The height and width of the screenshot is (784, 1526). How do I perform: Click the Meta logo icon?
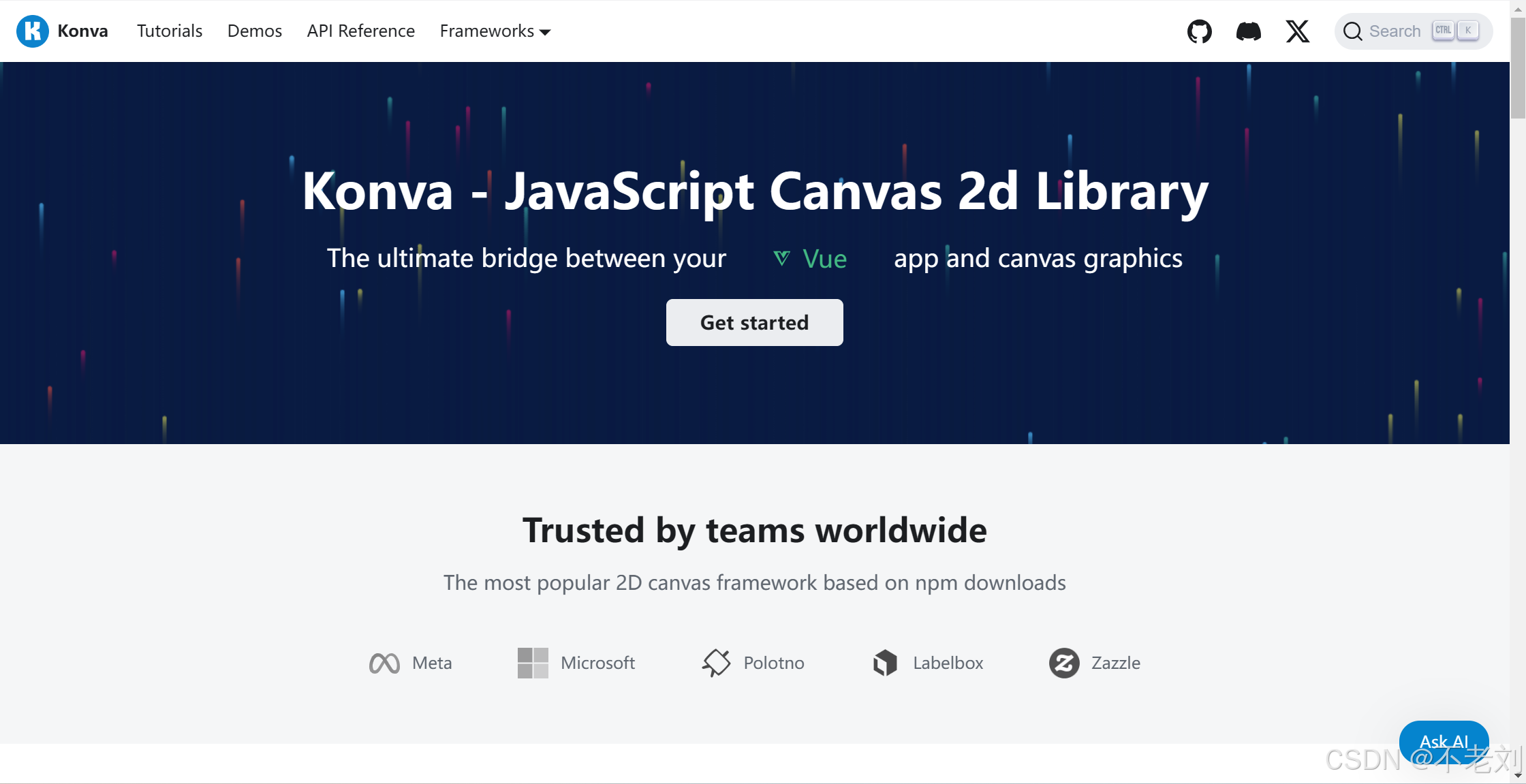[384, 663]
